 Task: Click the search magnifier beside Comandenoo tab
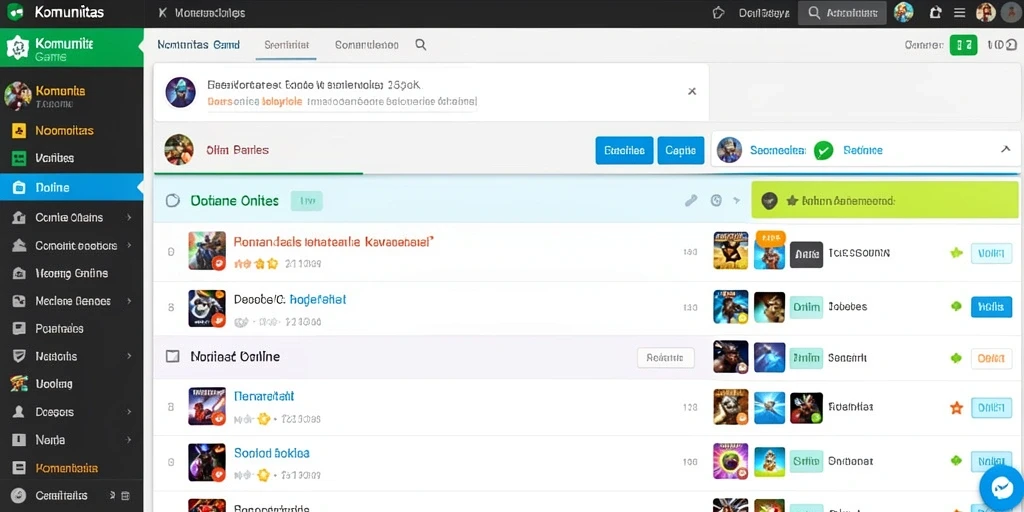(421, 44)
